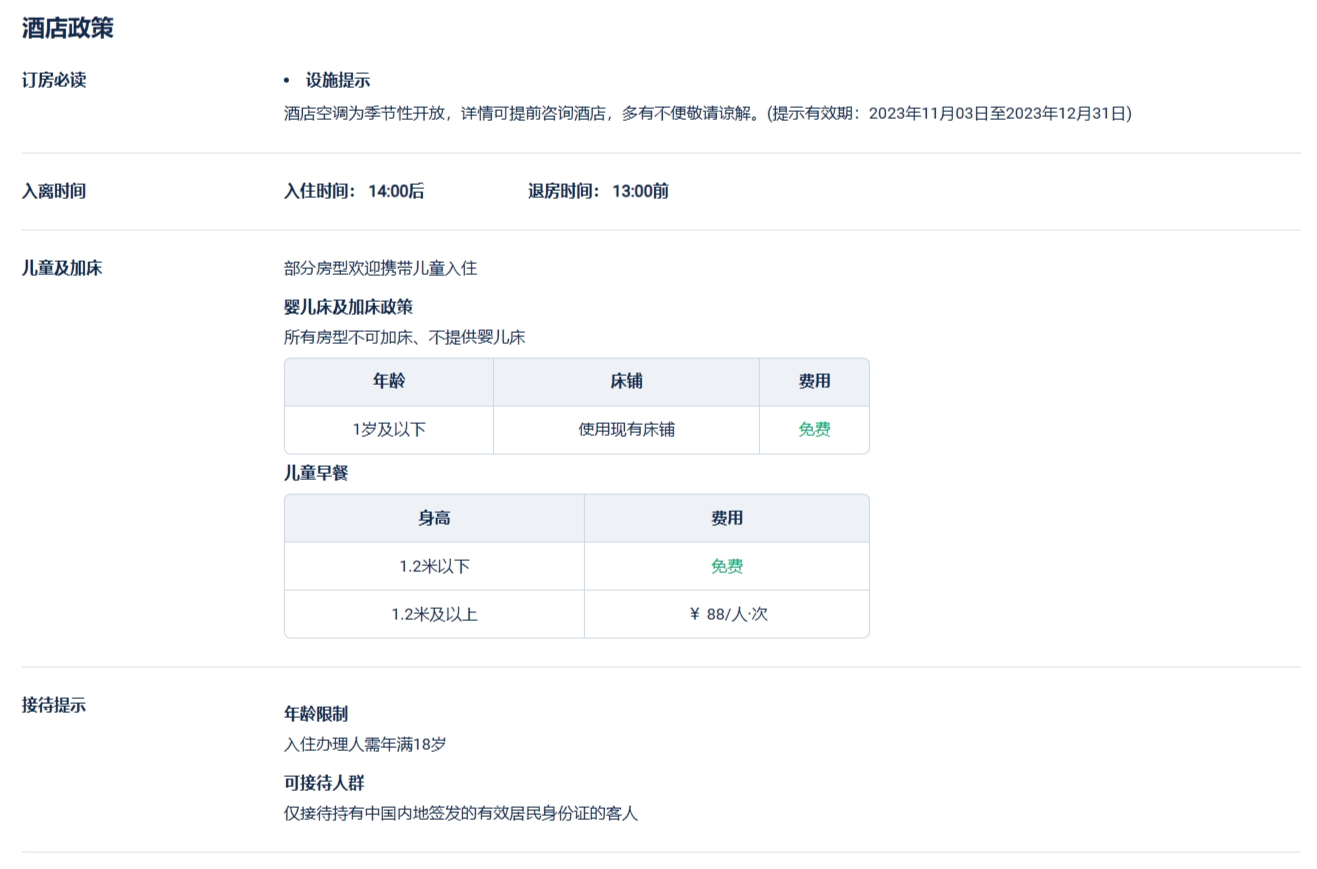This screenshot has width=1317, height=869.
Task: Click the 婴儿床及加床政策 subheading
Action: 348,306
